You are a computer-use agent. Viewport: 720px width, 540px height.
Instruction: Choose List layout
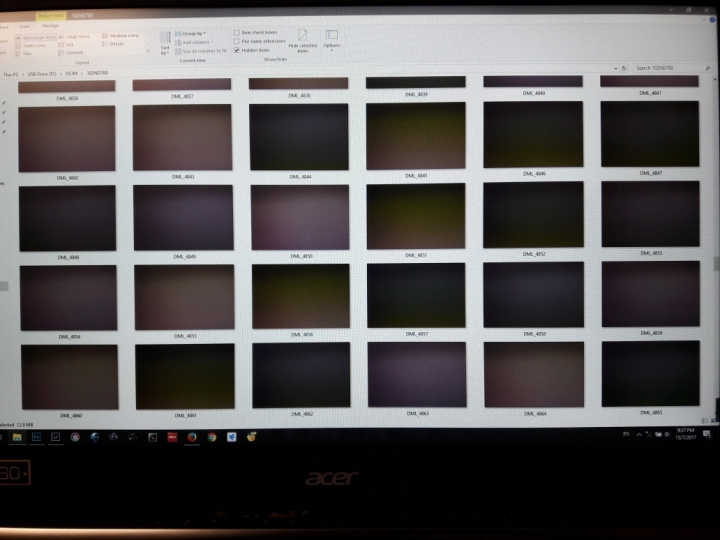coord(66,45)
